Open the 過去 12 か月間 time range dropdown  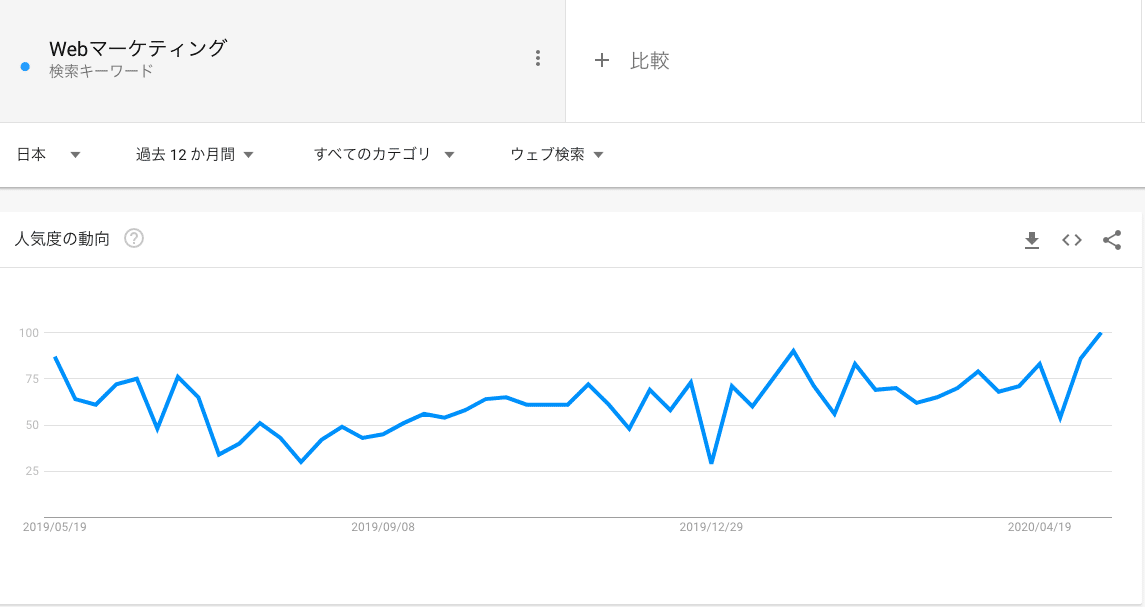[x=194, y=154]
